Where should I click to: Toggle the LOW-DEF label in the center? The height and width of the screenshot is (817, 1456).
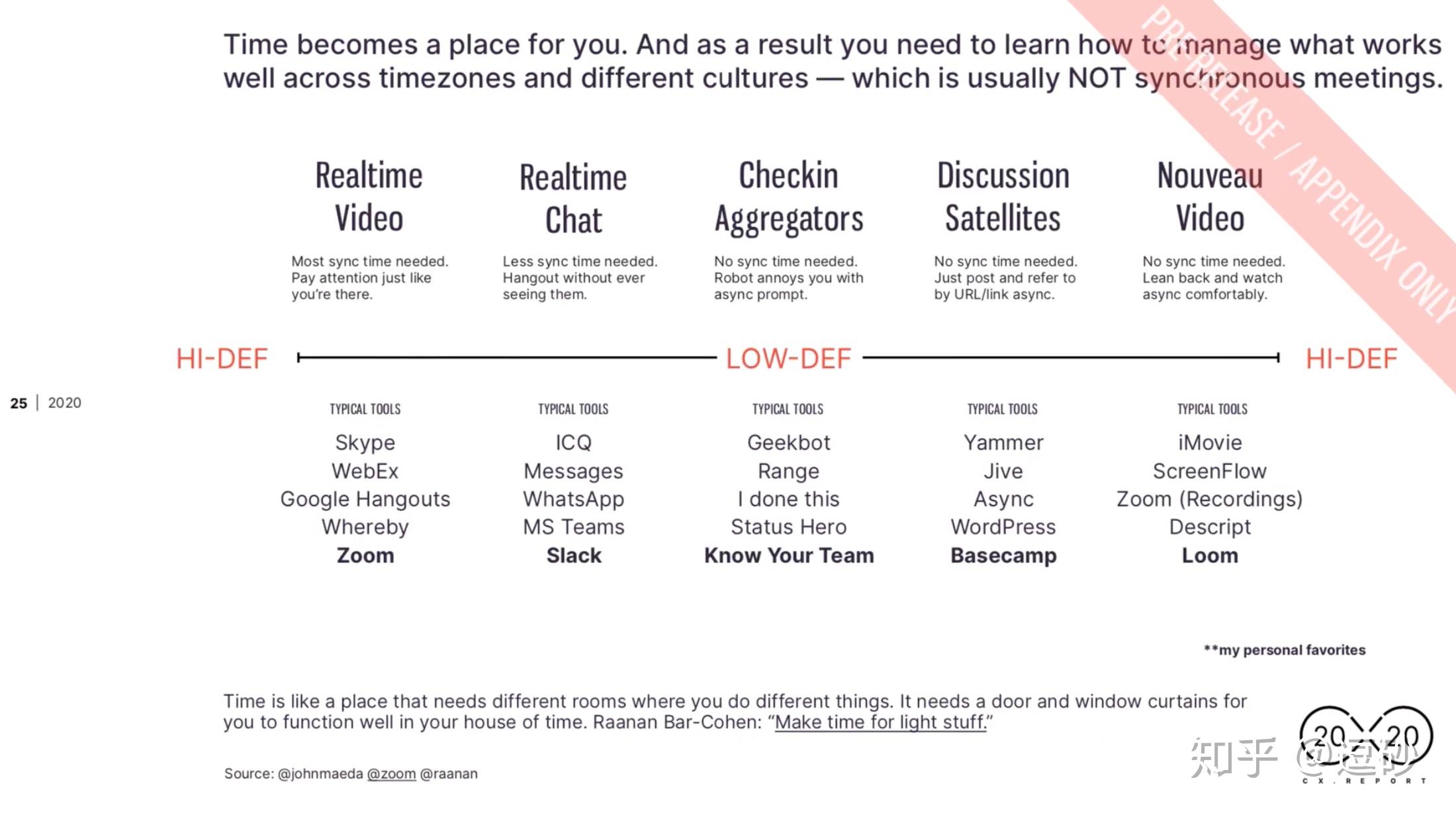[x=788, y=358]
